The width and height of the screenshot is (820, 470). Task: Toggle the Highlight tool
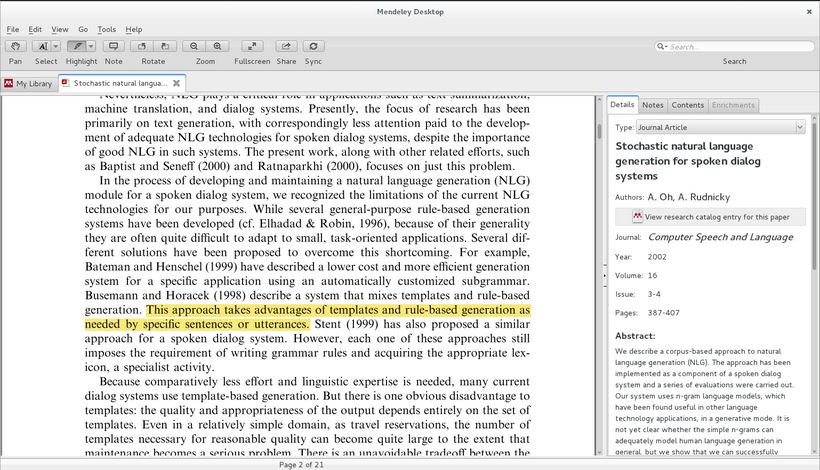tap(76, 46)
